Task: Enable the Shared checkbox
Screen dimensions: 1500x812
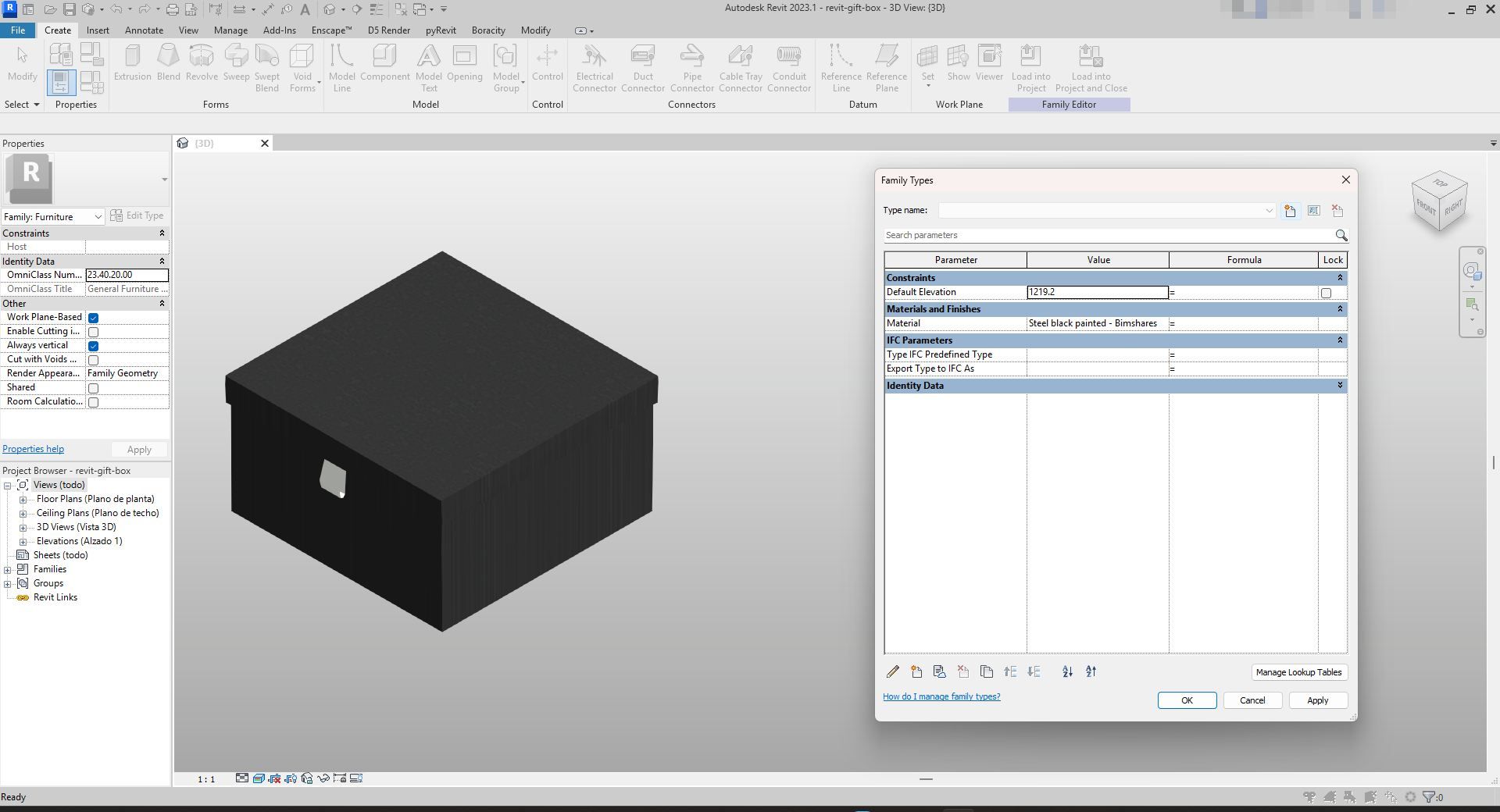Action: point(93,388)
